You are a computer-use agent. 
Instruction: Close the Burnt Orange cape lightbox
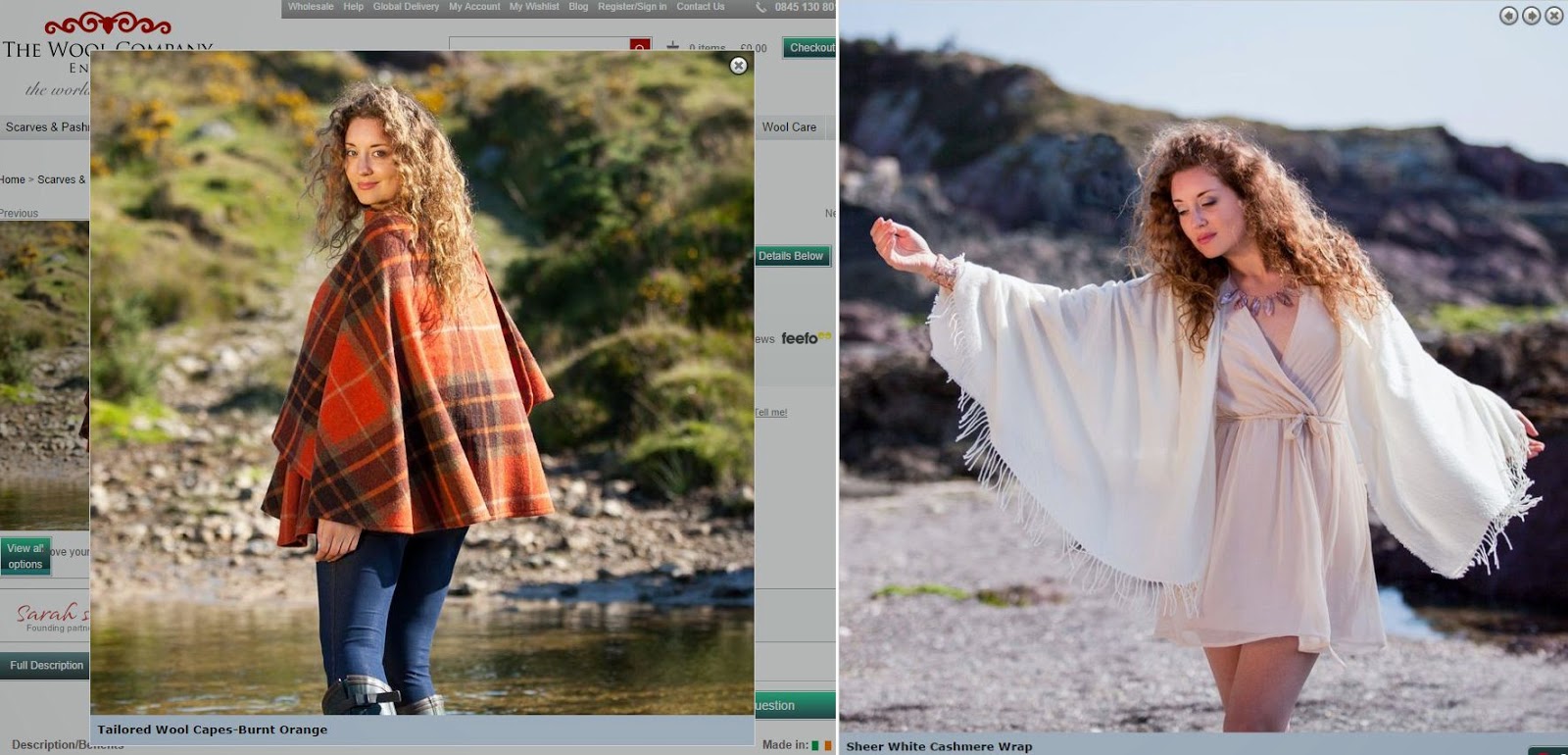point(739,66)
